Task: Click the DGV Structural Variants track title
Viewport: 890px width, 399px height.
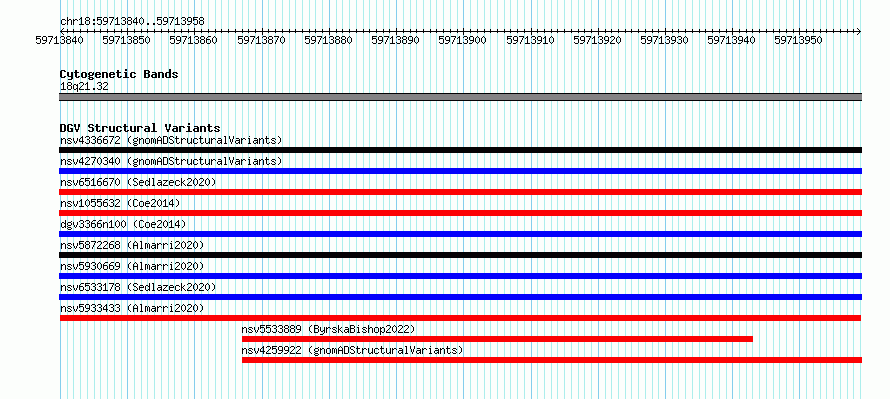Action: coord(140,128)
